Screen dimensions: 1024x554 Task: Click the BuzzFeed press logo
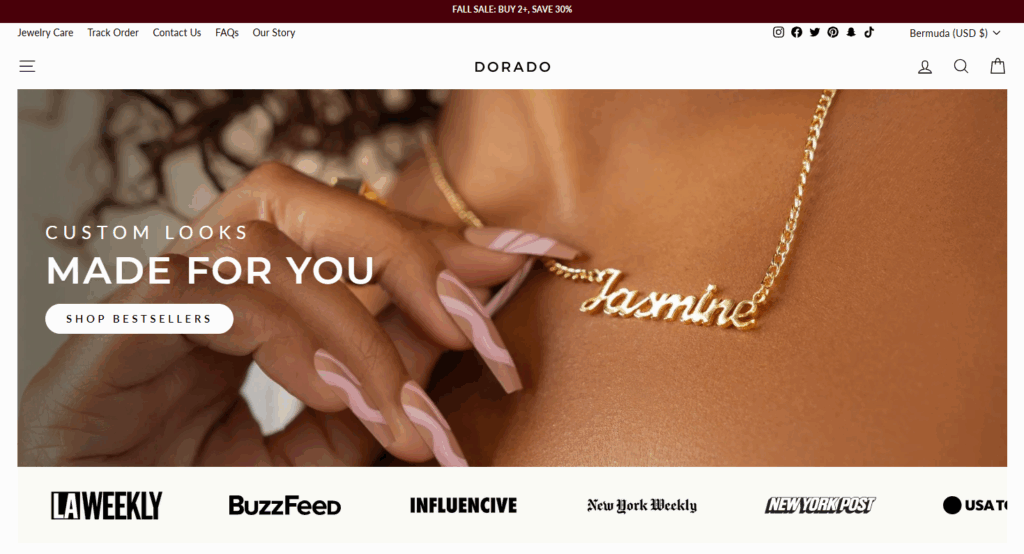click(x=285, y=506)
